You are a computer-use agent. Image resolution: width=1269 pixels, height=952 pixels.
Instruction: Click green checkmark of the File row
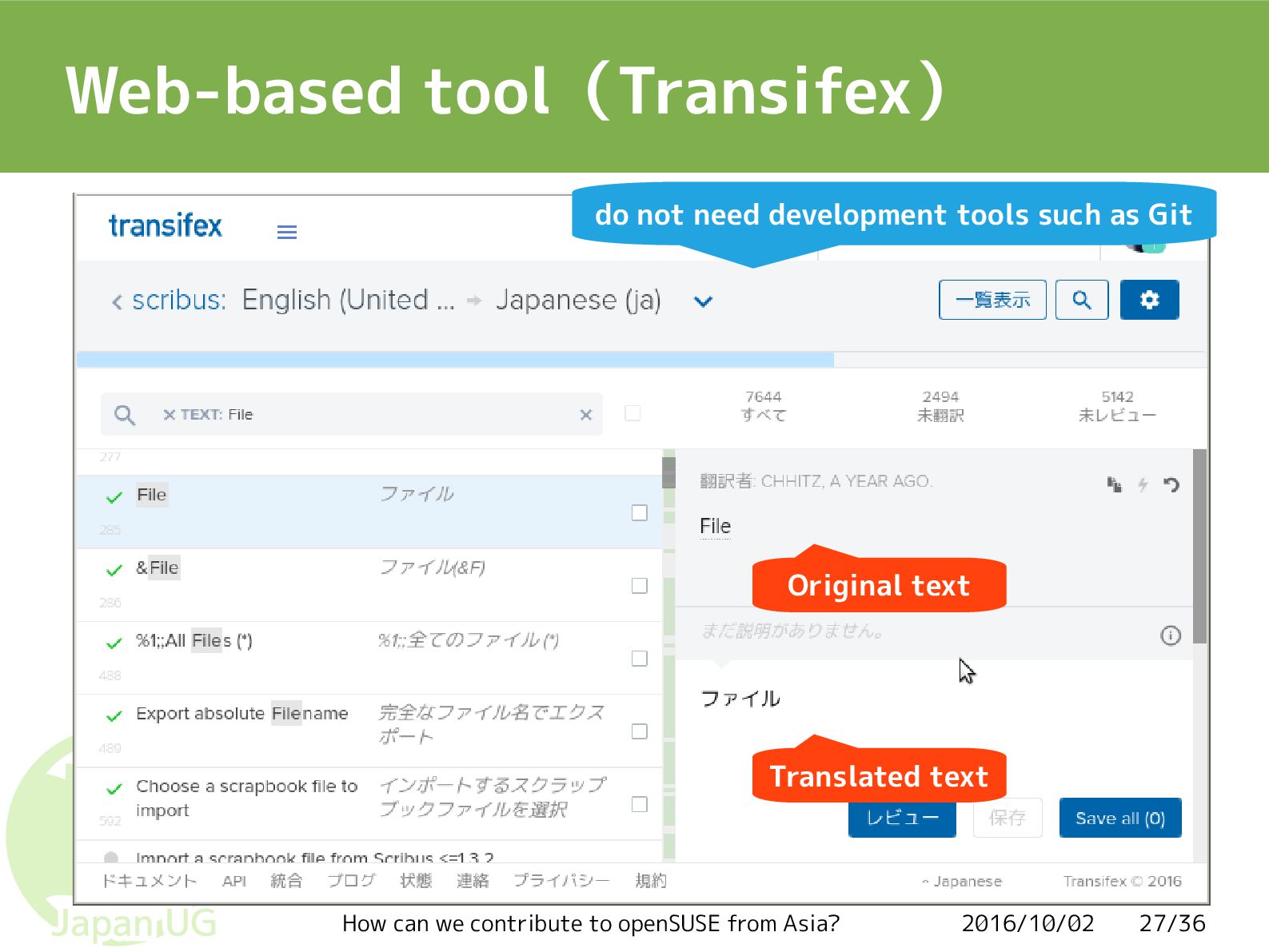point(114,497)
